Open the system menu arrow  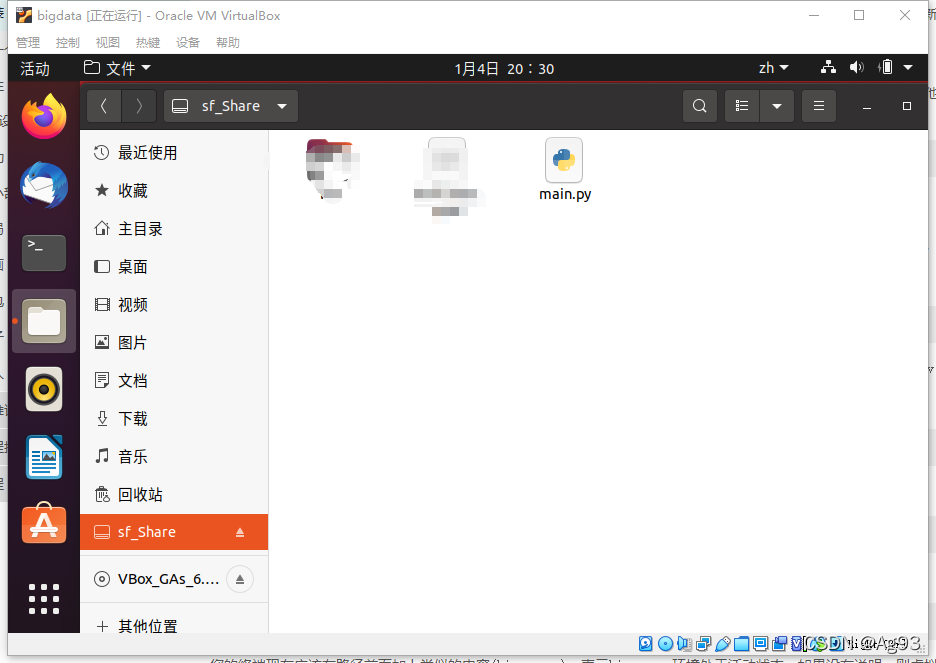pyautogui.click(x=908, y=67)
